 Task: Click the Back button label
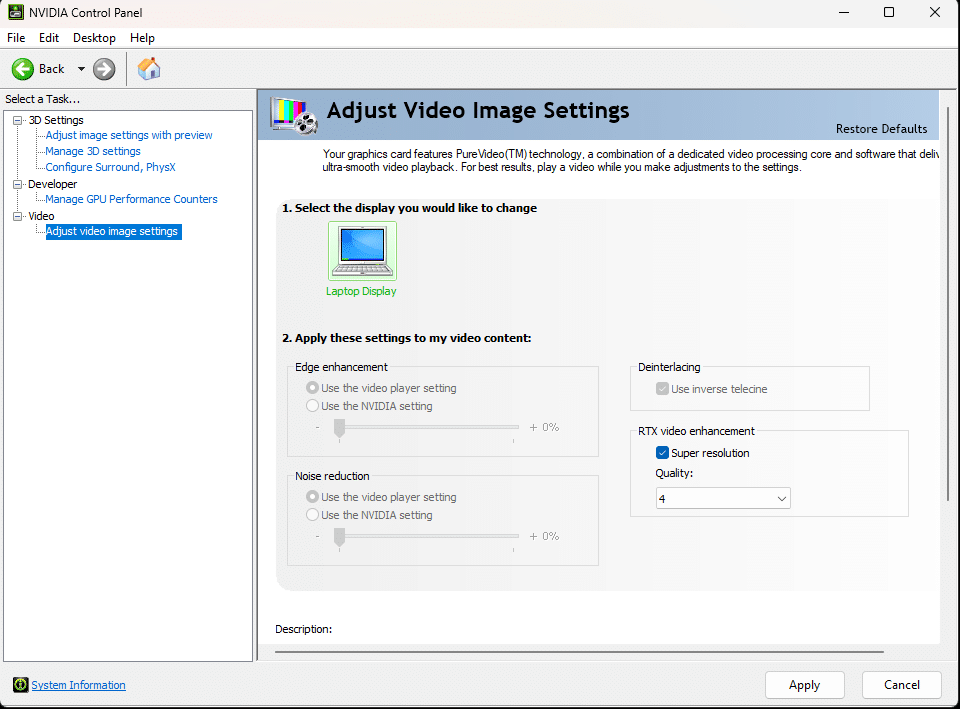tap(51, 69)
